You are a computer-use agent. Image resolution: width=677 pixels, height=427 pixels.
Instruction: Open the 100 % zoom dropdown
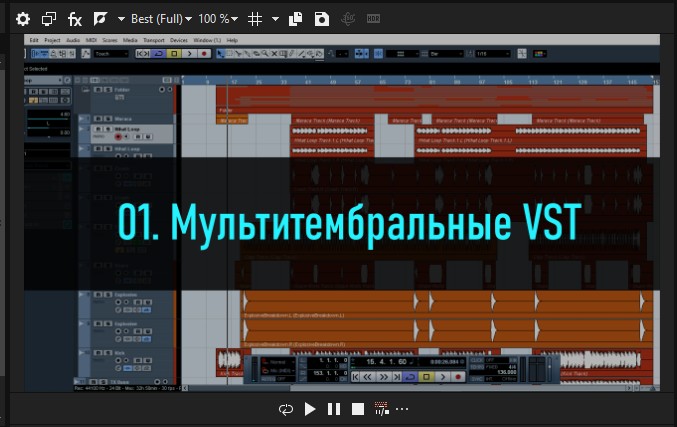(x=218, y=19)
